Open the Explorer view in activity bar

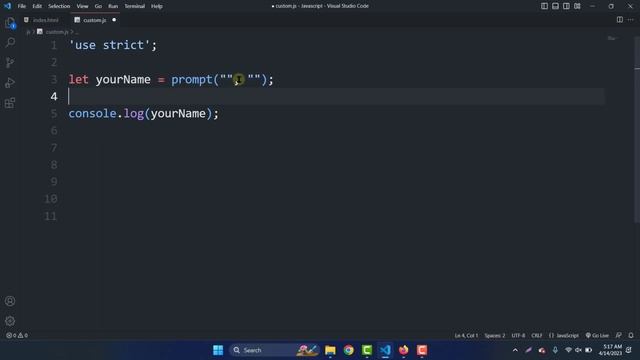point(10,23)
